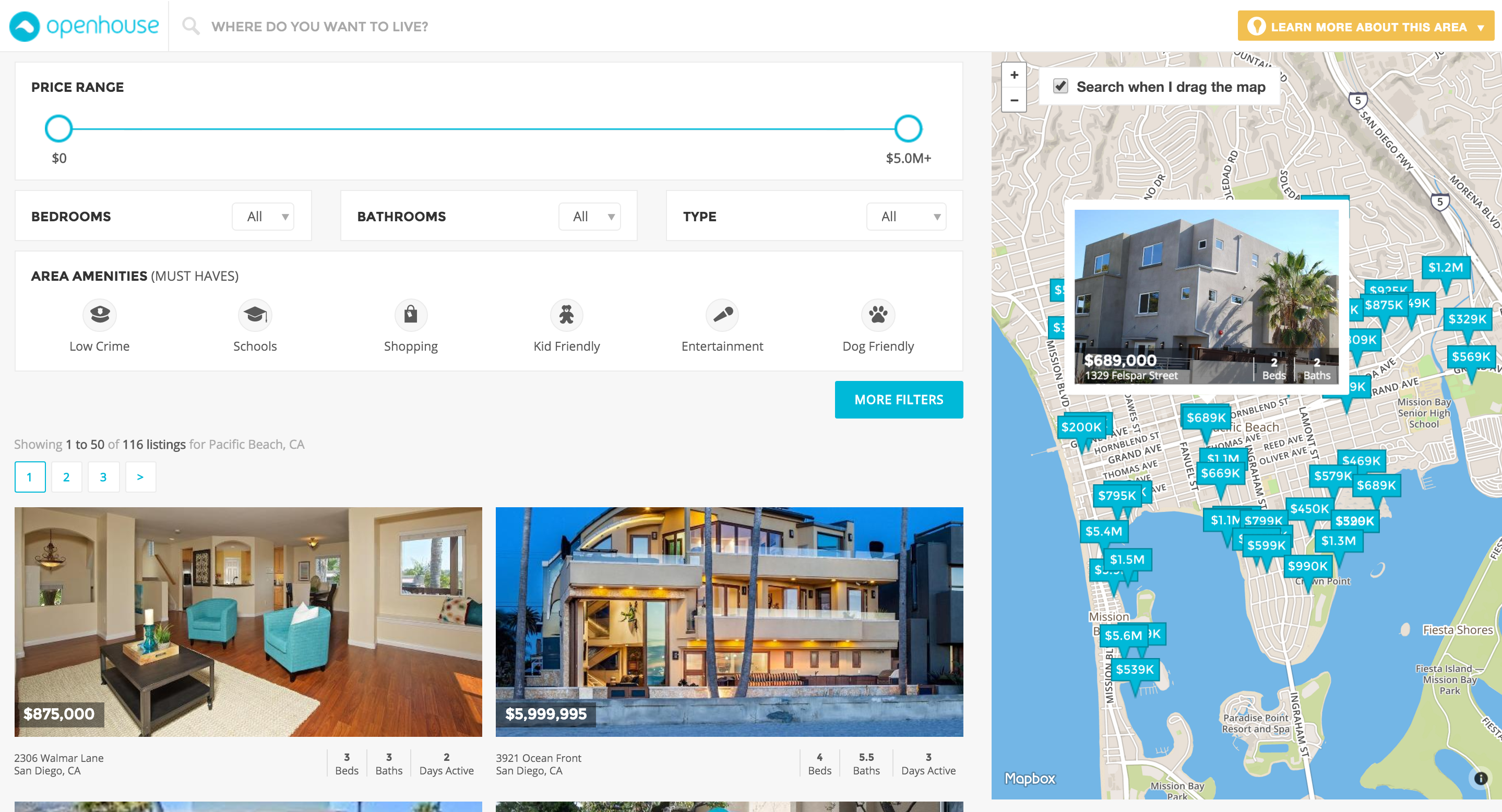Enable the Shopping amenity filter

click(411, 315)
